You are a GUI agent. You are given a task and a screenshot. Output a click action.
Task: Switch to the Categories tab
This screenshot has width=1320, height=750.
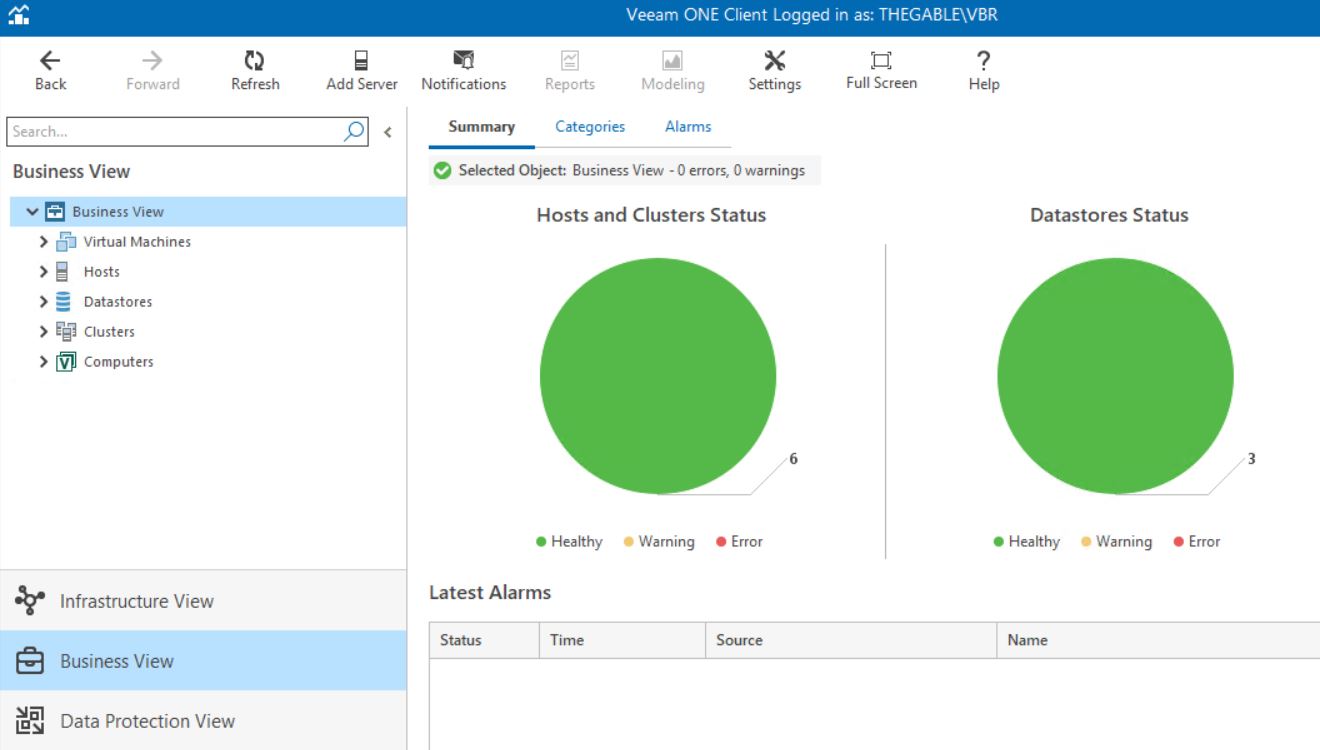point(590,127)
